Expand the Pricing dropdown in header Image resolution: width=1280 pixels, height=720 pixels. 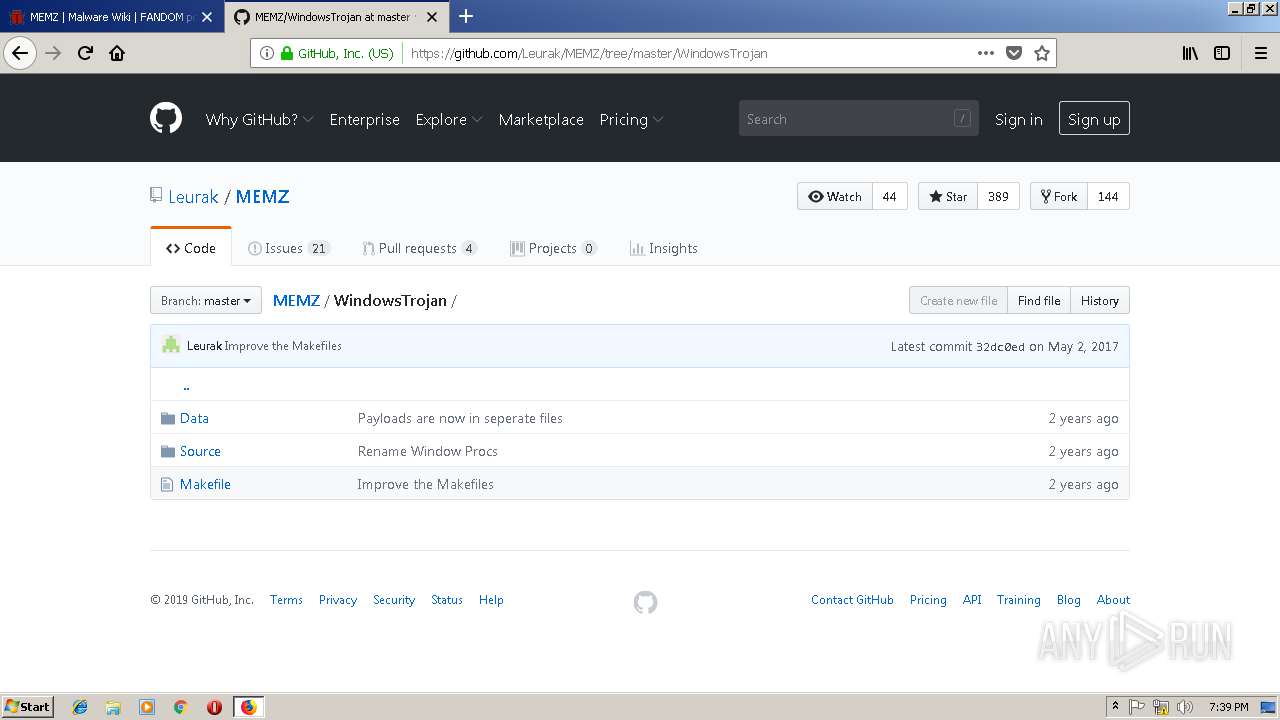point(631,119)
